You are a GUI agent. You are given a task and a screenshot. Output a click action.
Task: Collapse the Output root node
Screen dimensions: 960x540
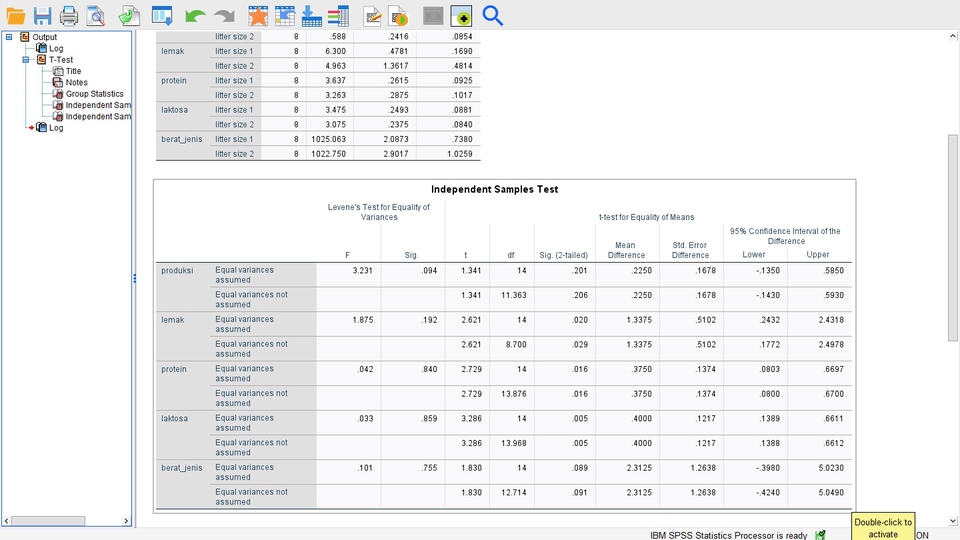point(9,37)
